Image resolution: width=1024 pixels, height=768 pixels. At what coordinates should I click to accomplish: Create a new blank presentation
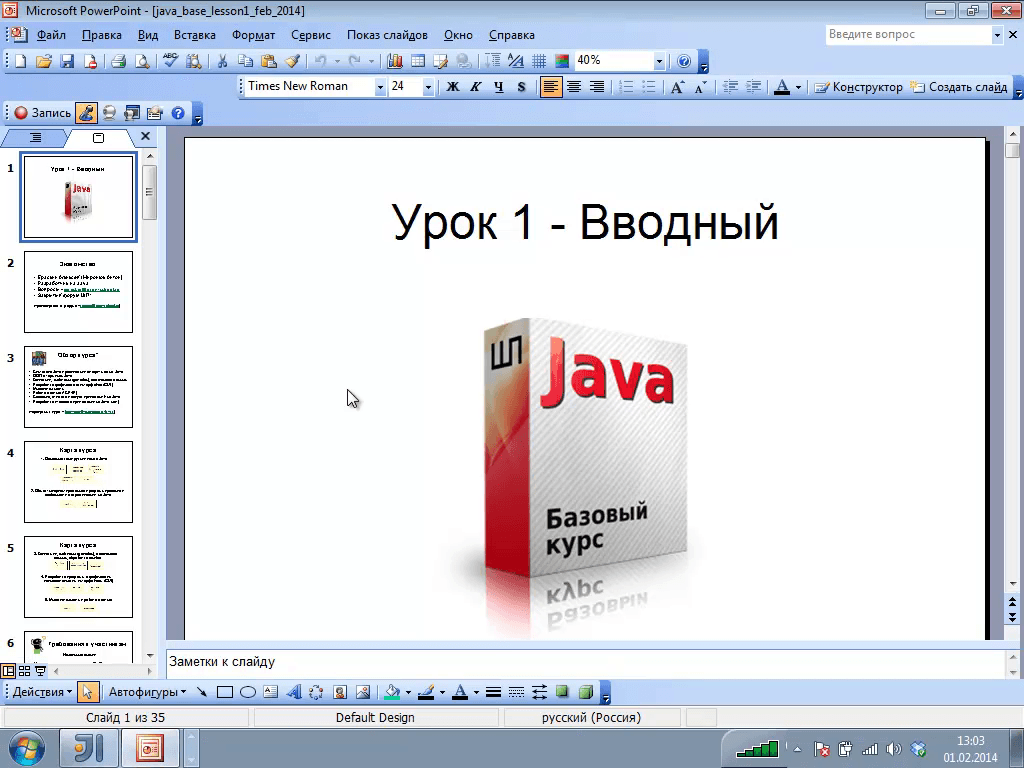pyautogui.click(x=21, y=61)
